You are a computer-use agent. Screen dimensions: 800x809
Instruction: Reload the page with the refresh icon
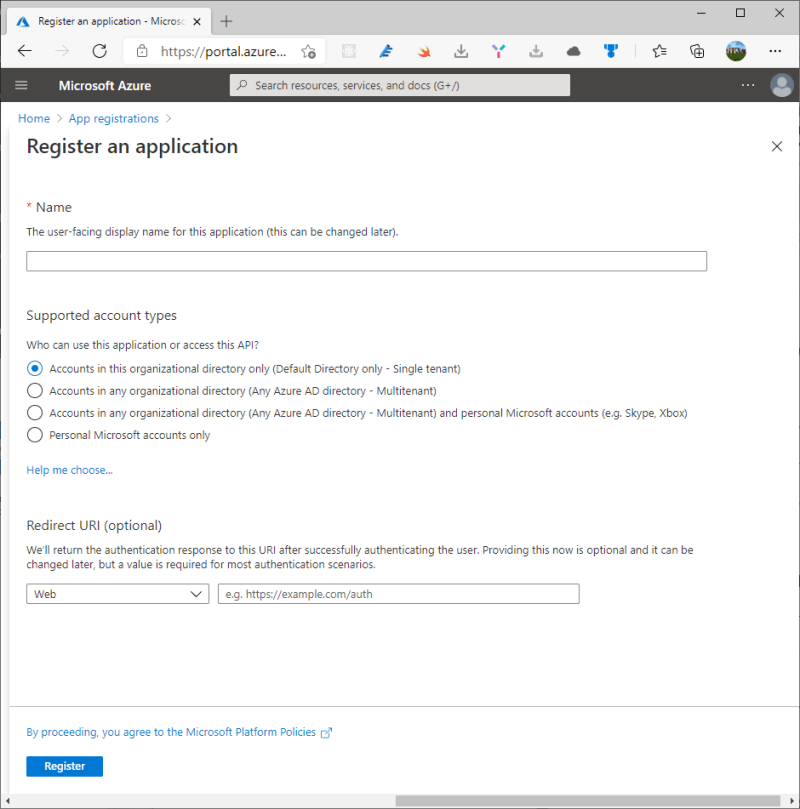point(100,51)
